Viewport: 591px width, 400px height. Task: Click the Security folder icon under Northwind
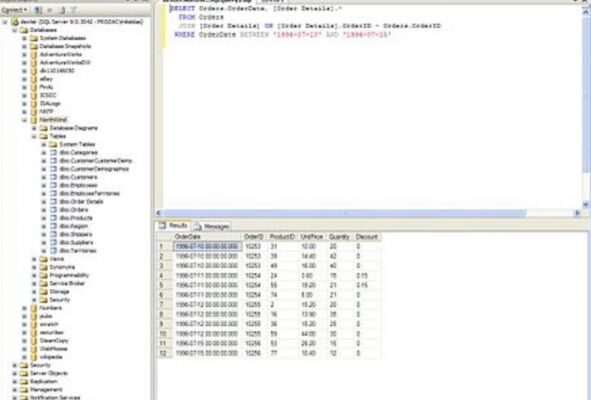pos(44,300)
